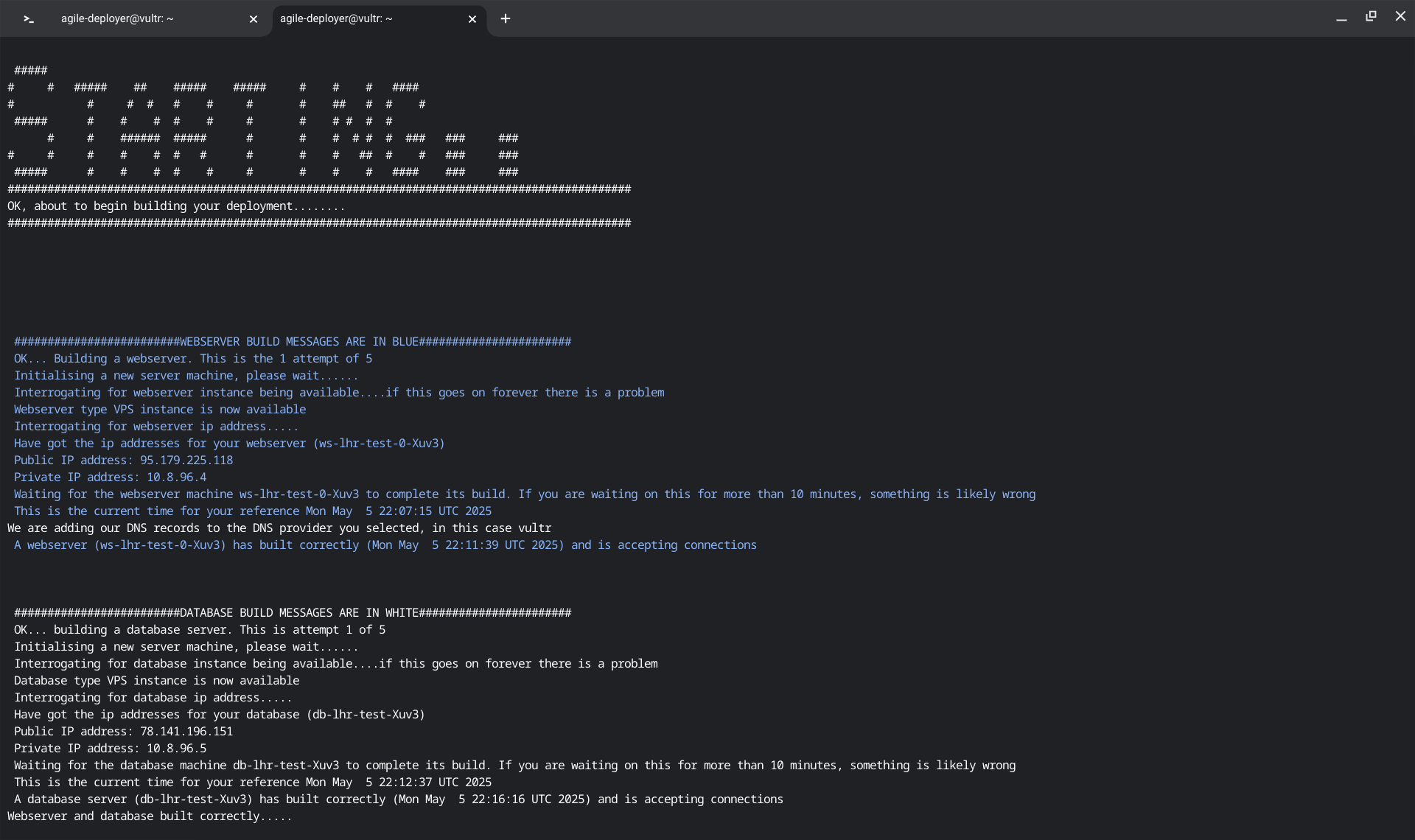Viewport: 1415px width, 840px height.
Task: Switch to the first agile-deployer@vultr tab
Action: click(118, 19)
